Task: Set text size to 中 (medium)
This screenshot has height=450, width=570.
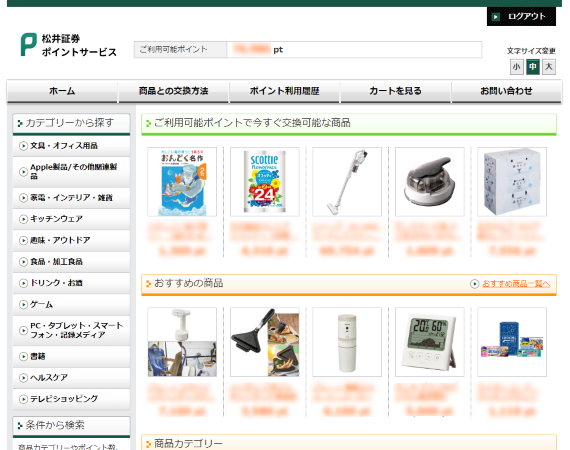Action: point(533,67)
